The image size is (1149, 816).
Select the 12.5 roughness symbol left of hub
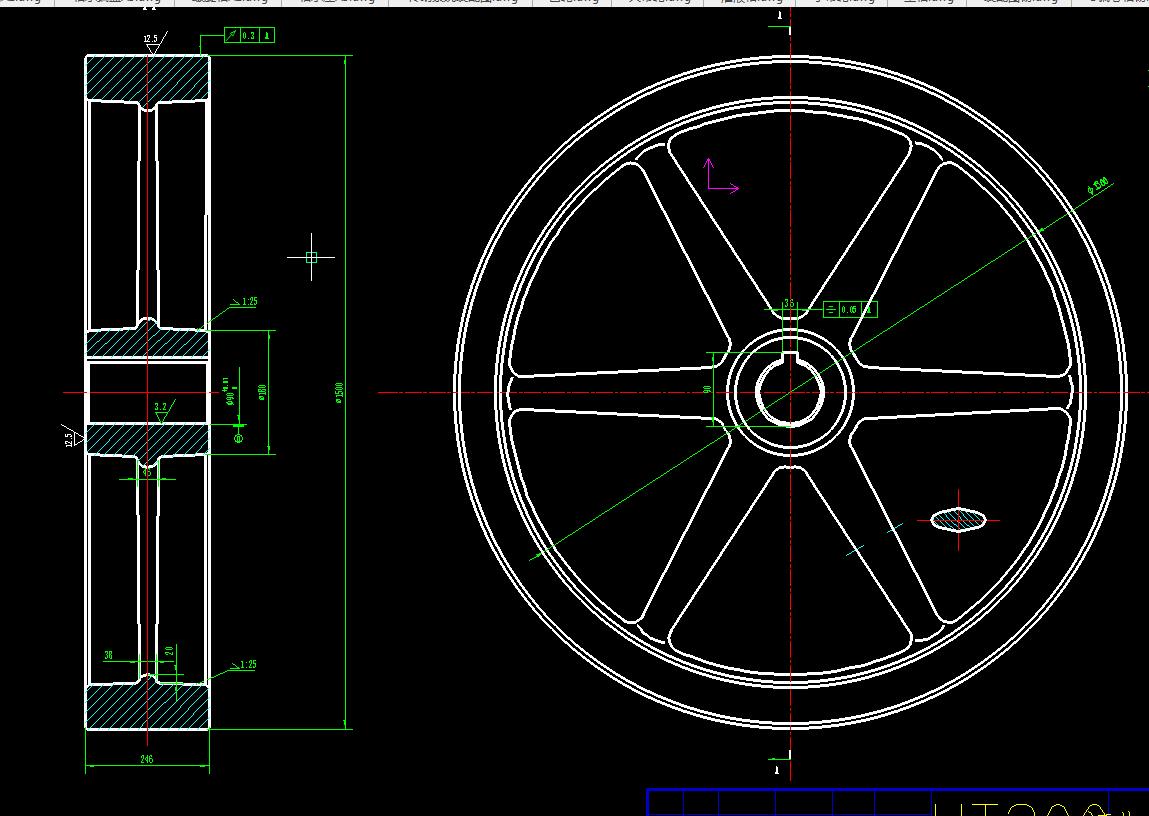pyautogui.click(x=73, y=437)
